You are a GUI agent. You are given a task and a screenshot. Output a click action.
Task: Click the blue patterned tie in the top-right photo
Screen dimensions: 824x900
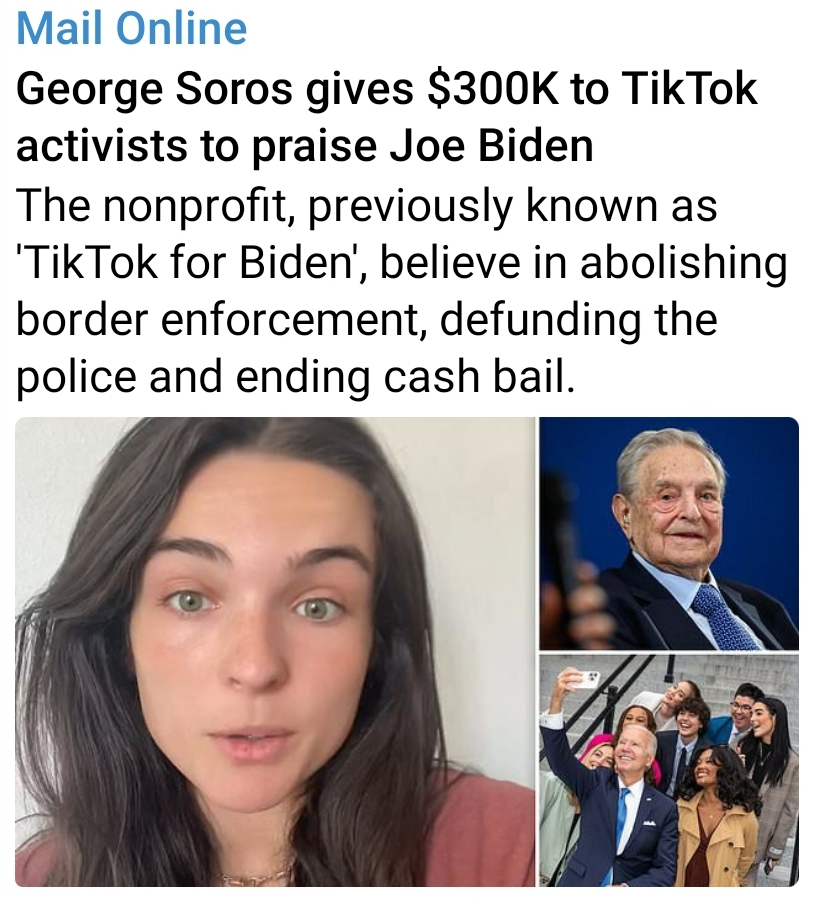point(724,618)
